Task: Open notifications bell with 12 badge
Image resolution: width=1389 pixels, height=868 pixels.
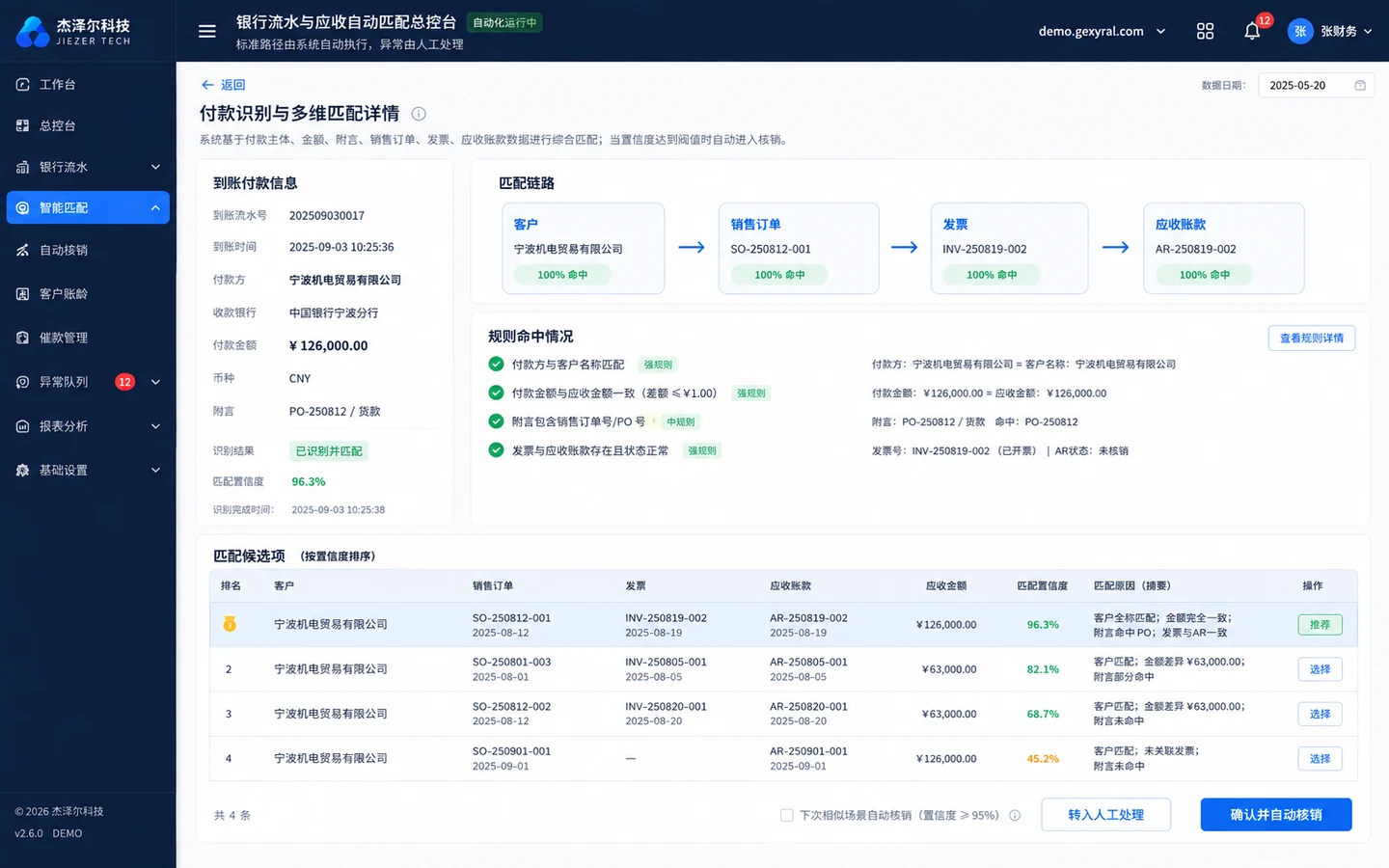Action: click(x=1252, y=31)
